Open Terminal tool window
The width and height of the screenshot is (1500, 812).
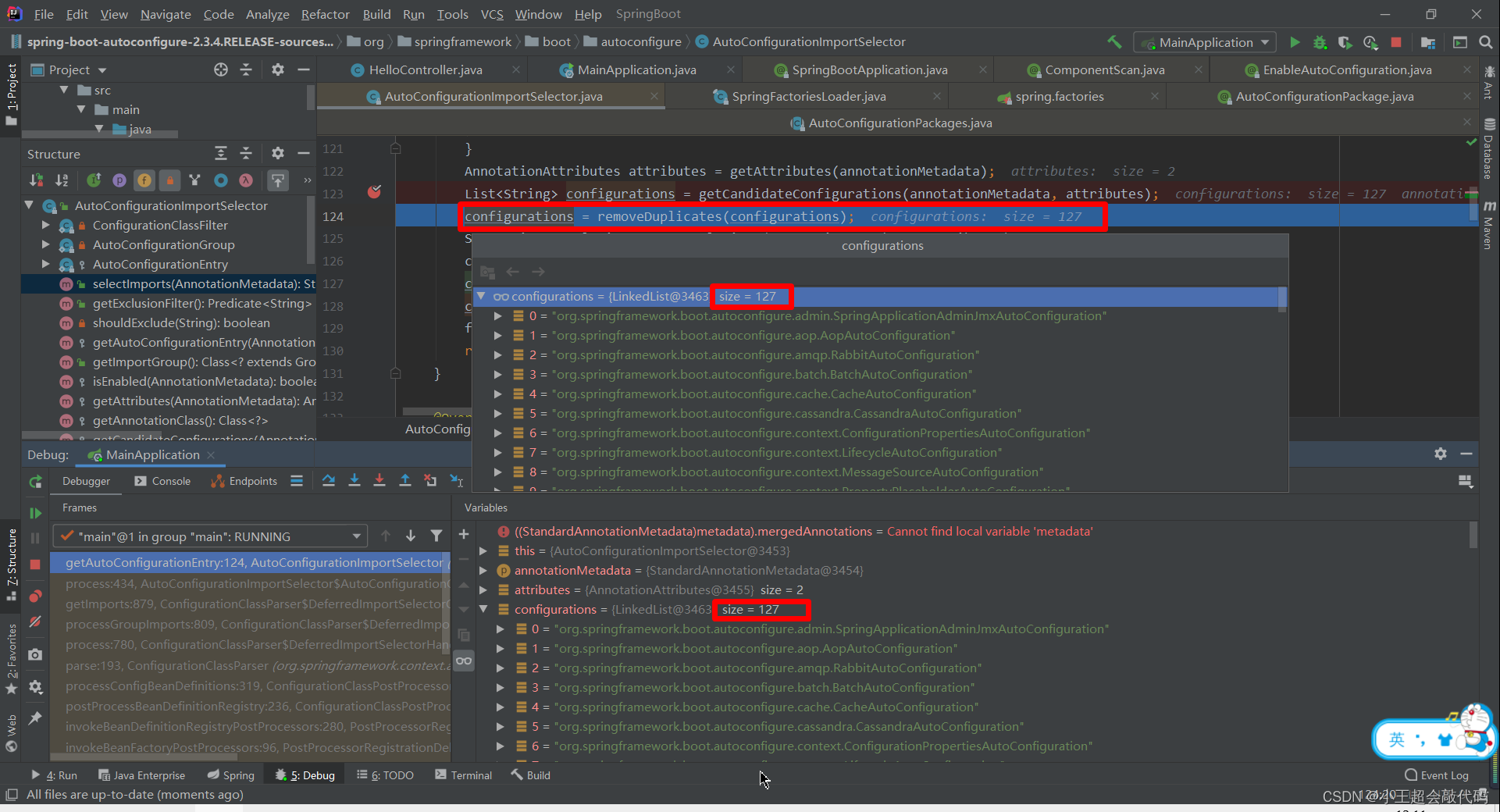click(463, 775)
